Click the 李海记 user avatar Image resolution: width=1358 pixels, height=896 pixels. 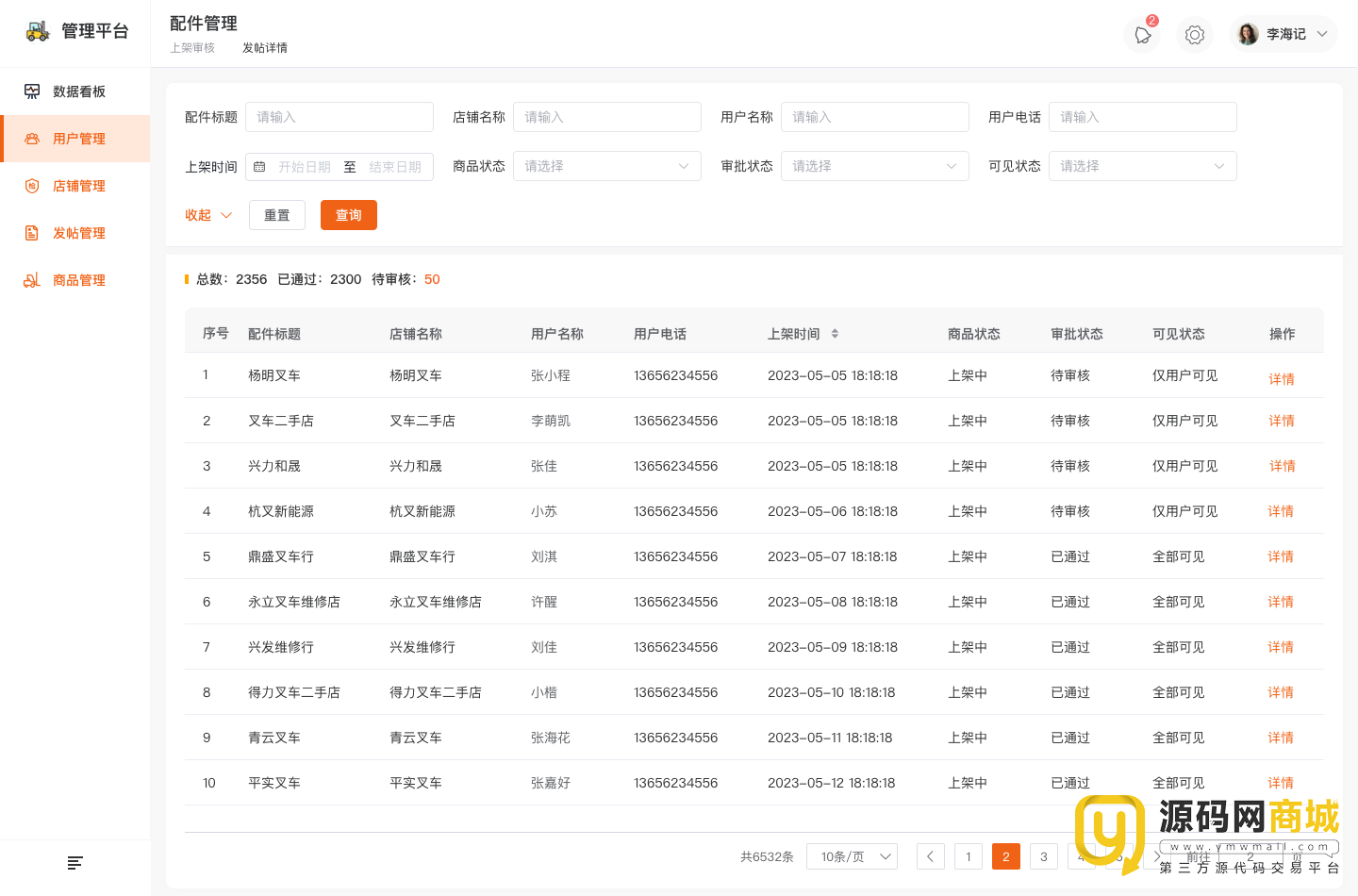click(1248, 34)
